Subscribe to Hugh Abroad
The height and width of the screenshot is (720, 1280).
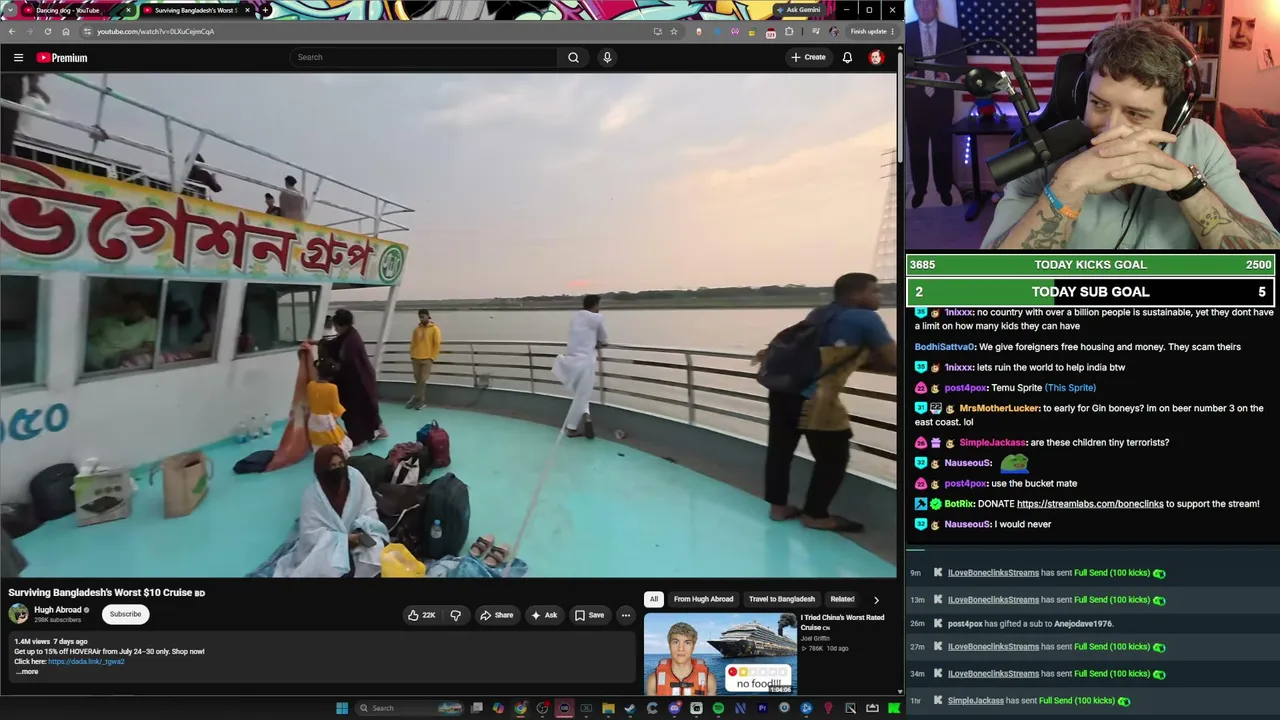[x=126, y=614]
